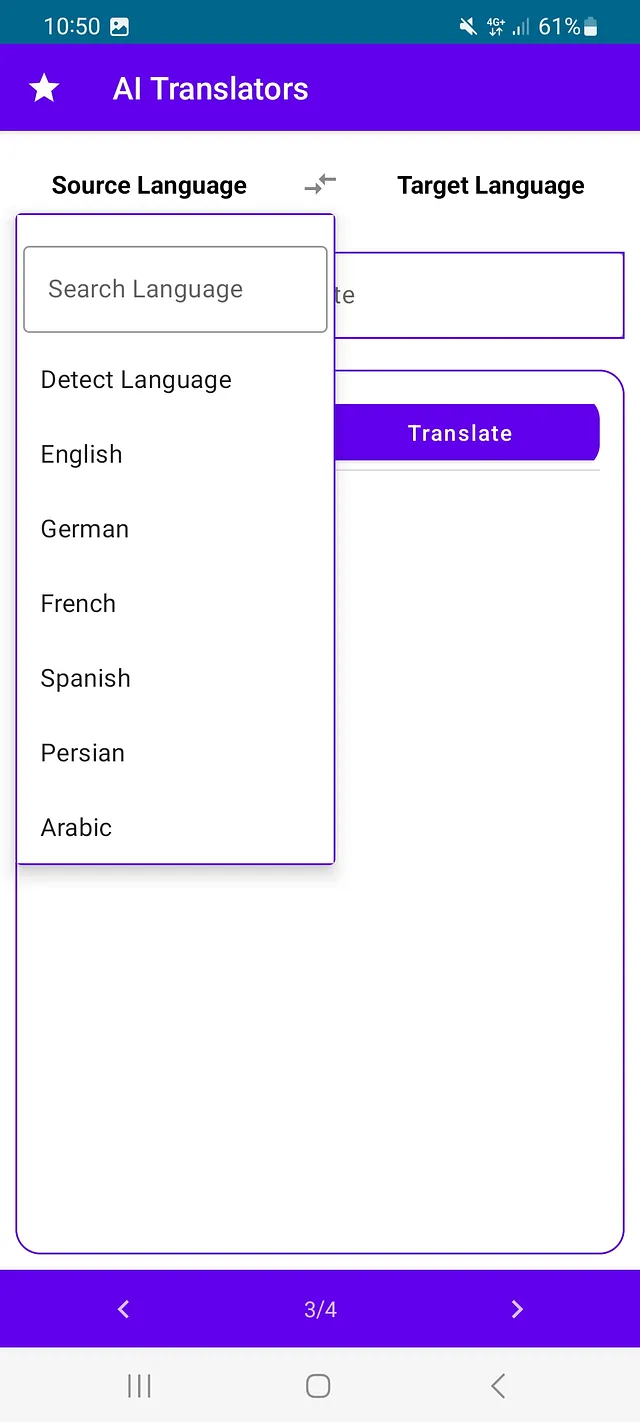The image size is (640, 1422).
Task: Go to previous page arrow
Action: coord(123,1309)
